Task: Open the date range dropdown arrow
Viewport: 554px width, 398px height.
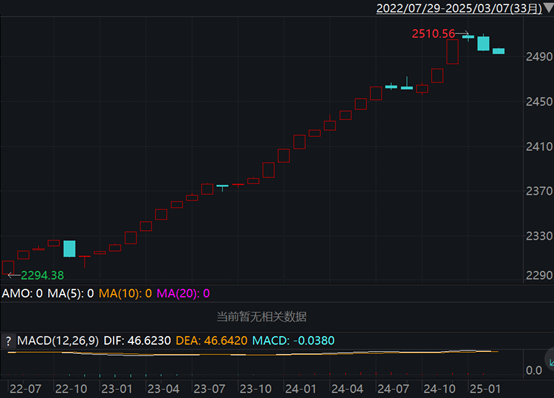Action: pos(549,8)
